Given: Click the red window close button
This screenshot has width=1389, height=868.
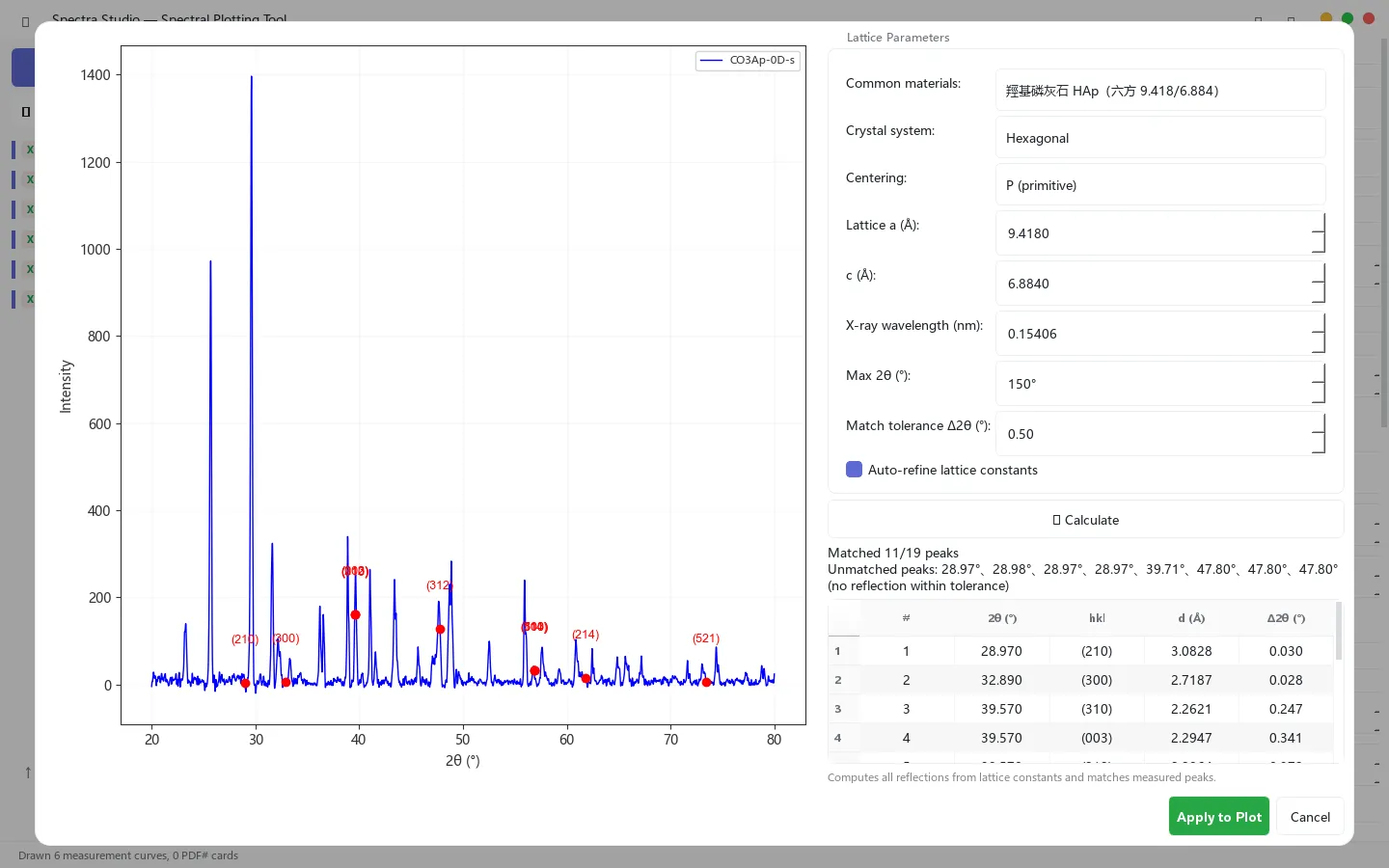Looking at the screenshot, I should coord(1368,18).
